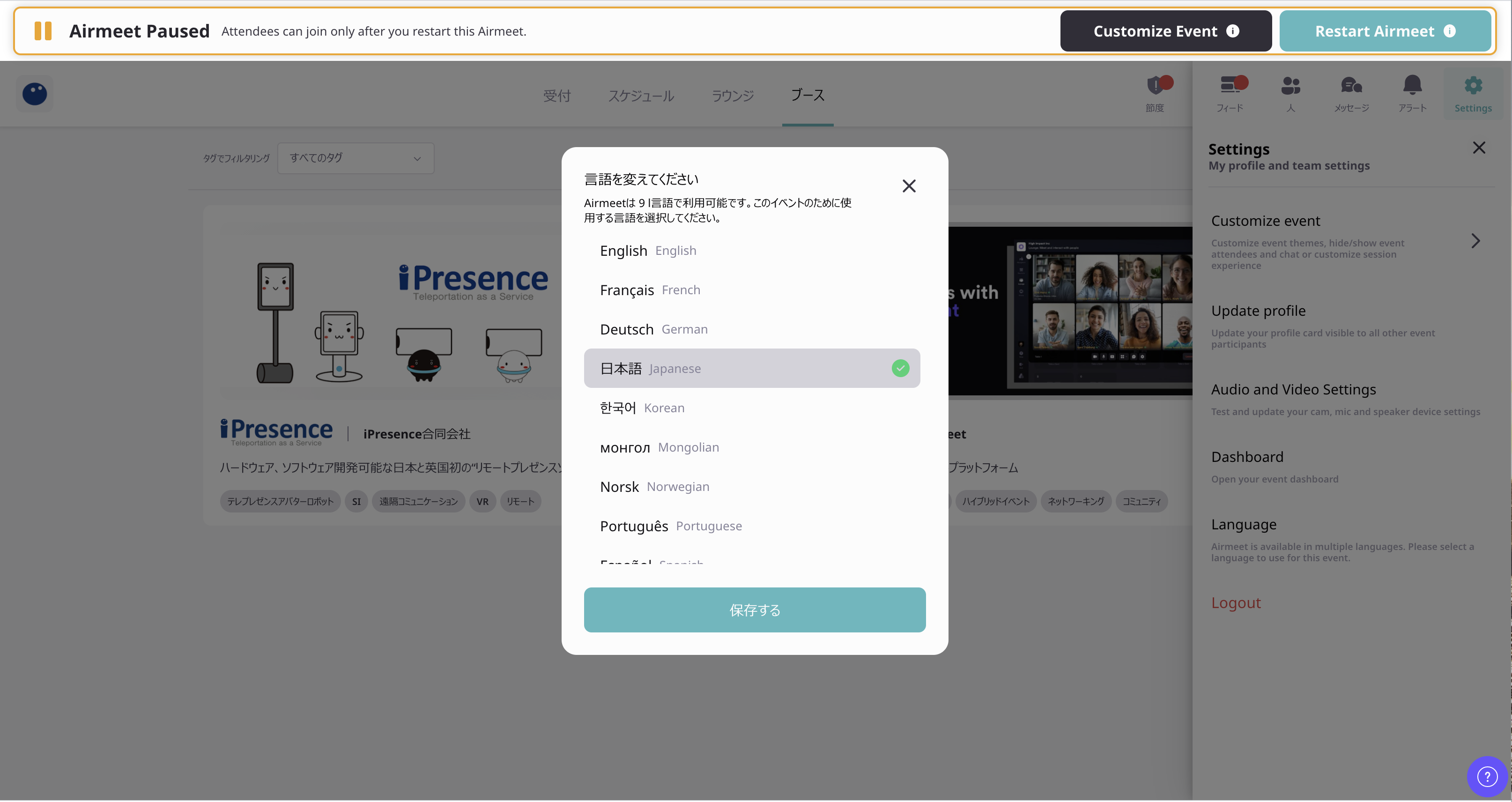Click the green checkmark on Japanese
The width and height of the screenshot is (1512, 802).
point(900,368)
